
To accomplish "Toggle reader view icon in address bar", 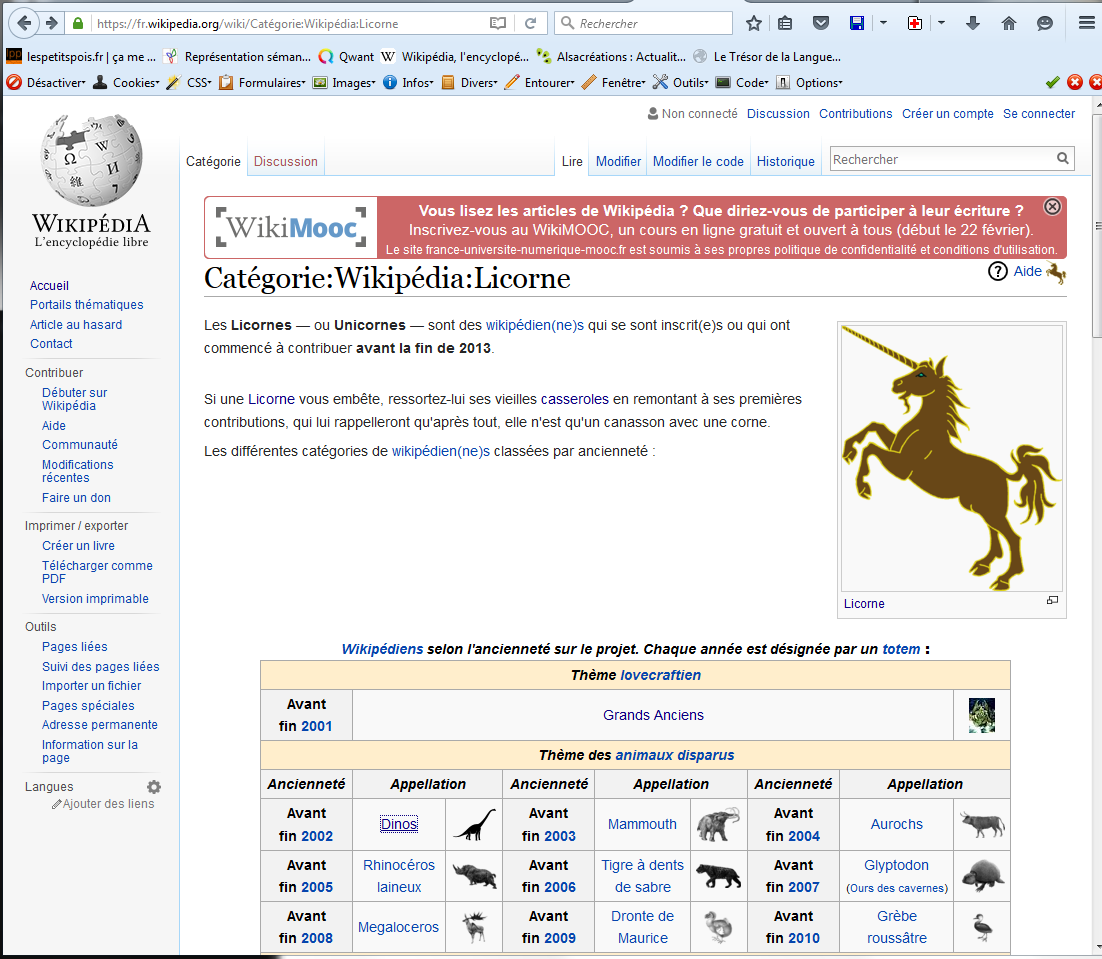I will point(498,23).
